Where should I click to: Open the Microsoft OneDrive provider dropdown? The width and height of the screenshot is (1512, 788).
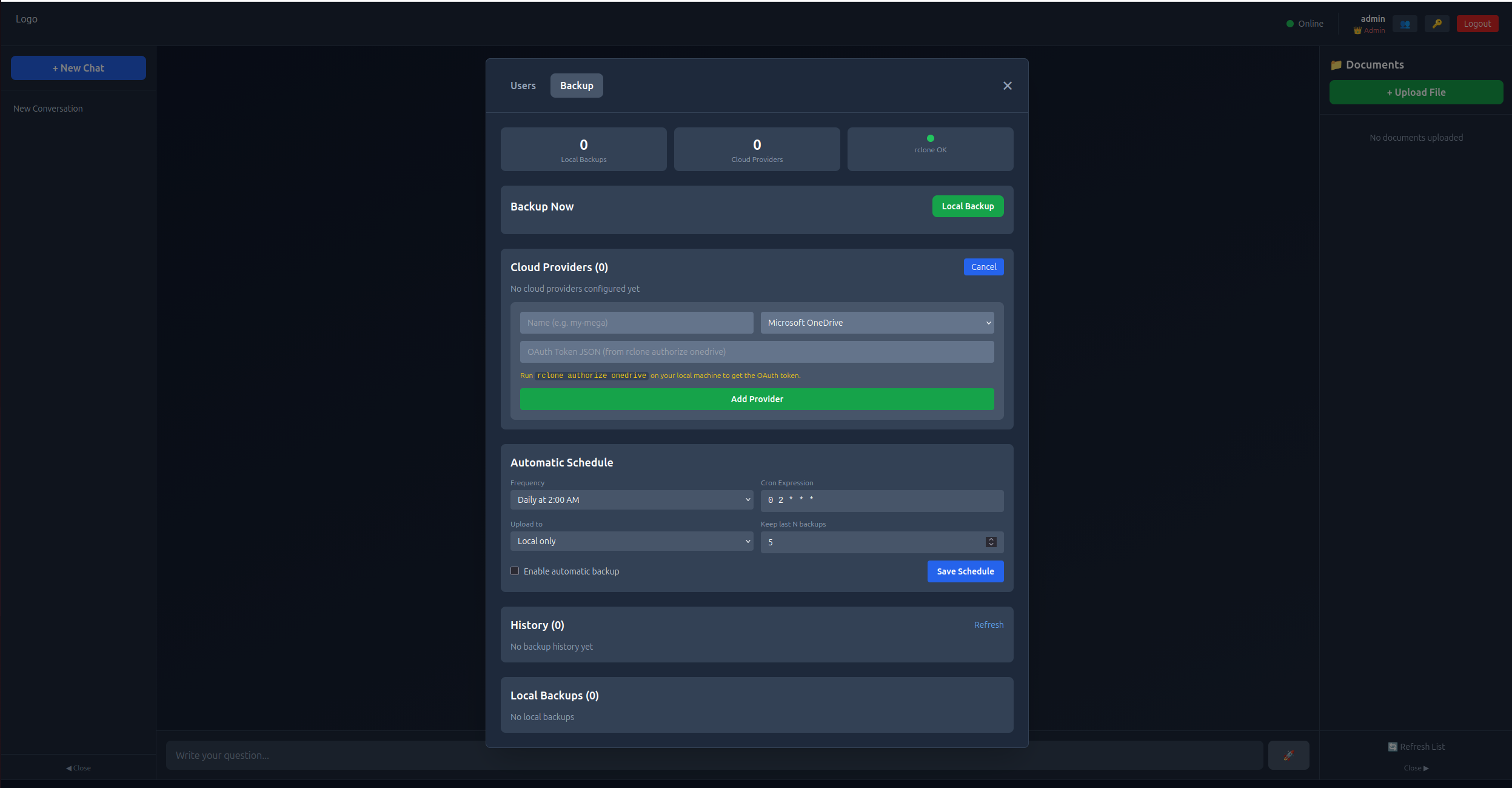(x=877, y=323)
